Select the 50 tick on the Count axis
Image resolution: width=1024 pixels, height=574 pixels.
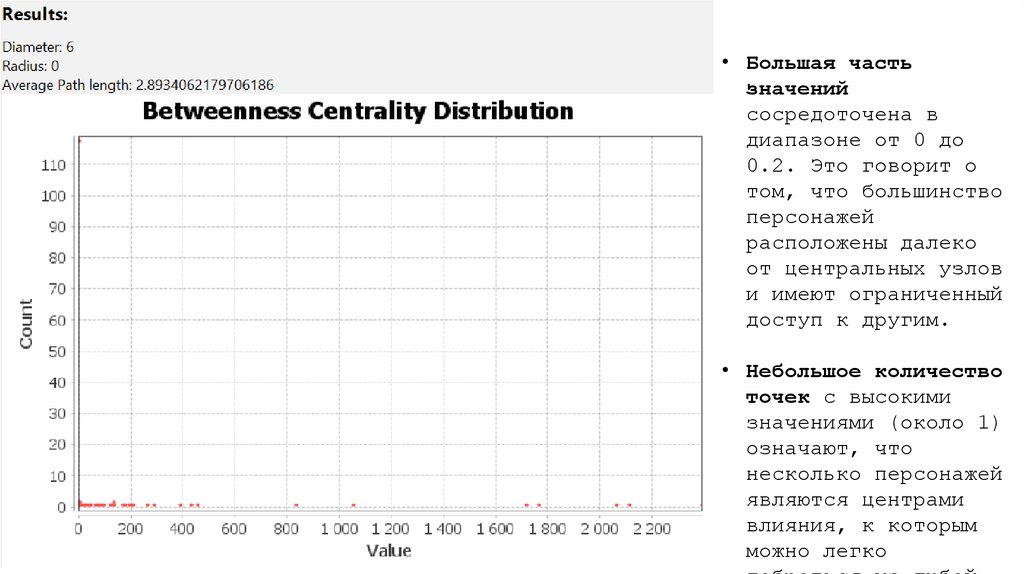click(x=57, y=351)
